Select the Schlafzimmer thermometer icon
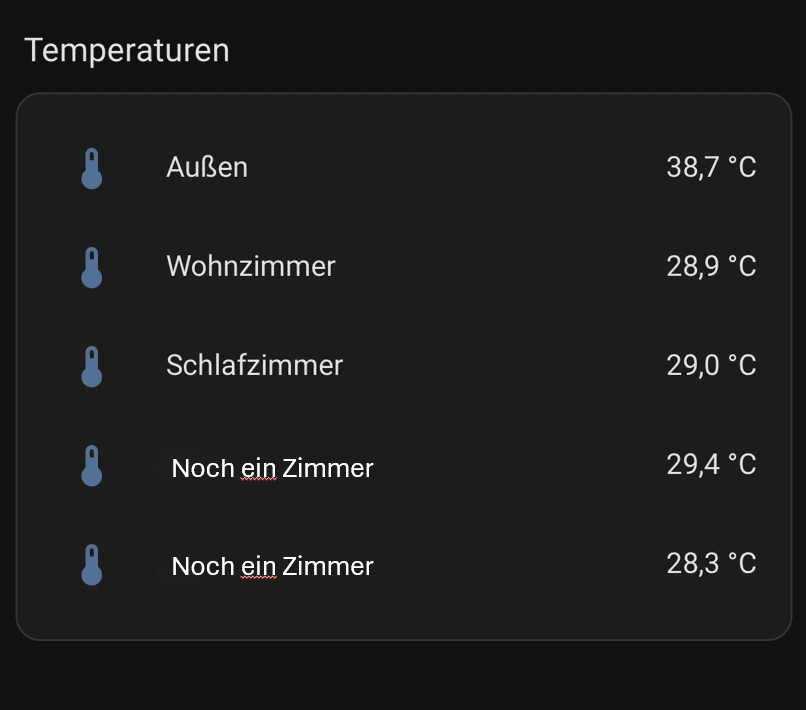Image resolution: width=806 pixels, height=710 pixels. 91,367
